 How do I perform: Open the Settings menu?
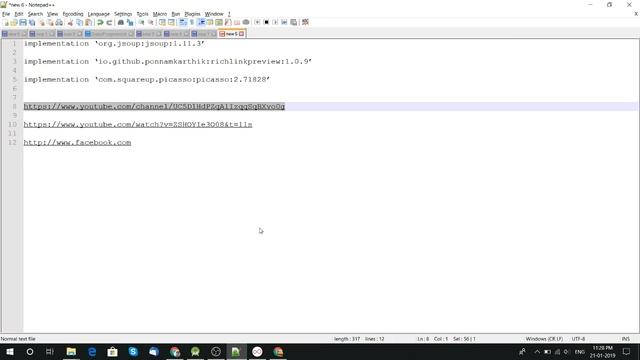pos(123,14)
